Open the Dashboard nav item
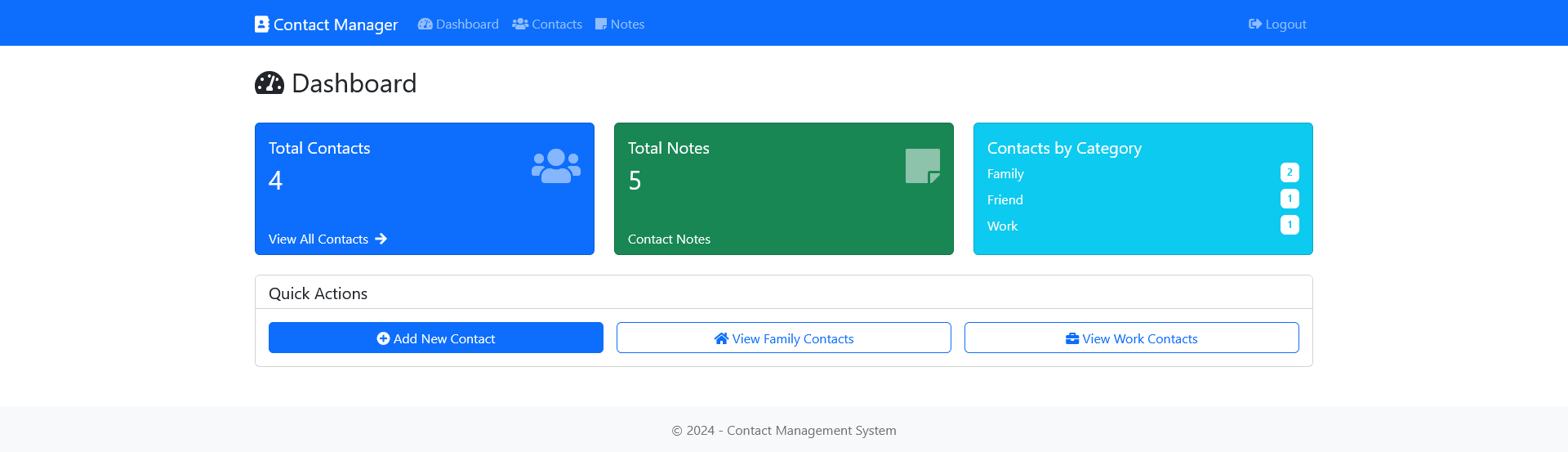 coord(458,25)
